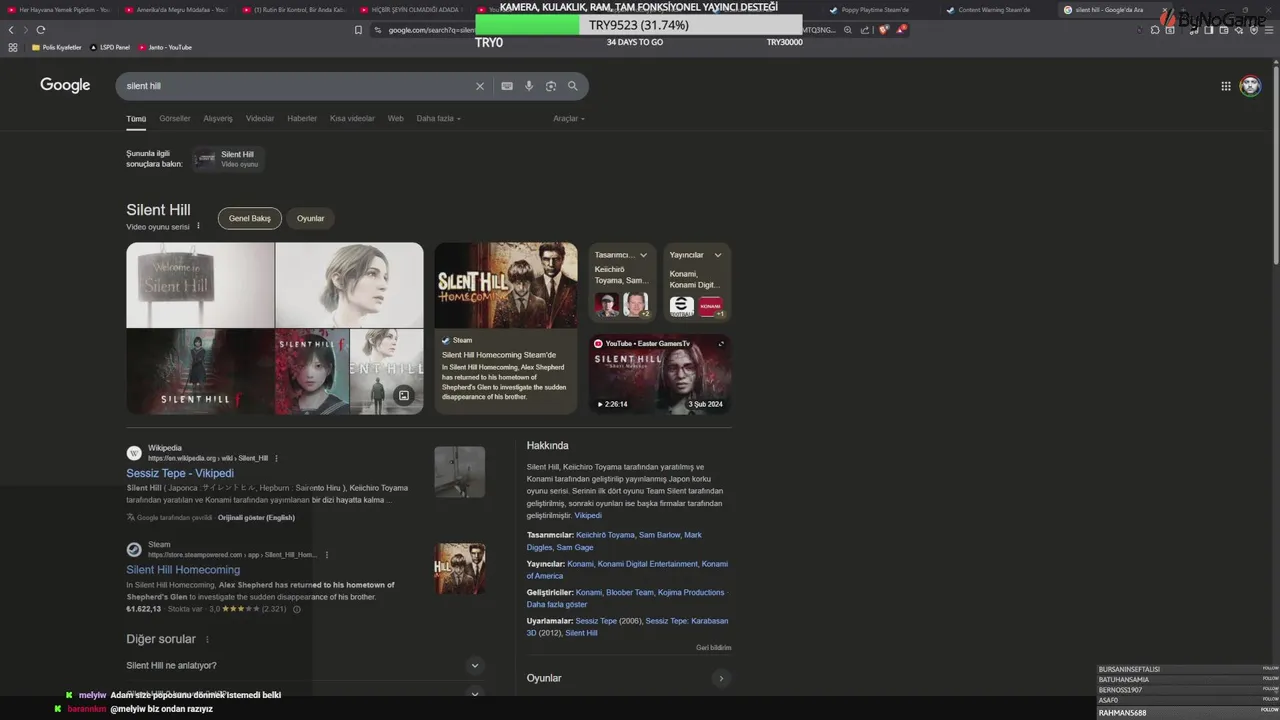Open the browser extensions puzzle icon
The image size is (1280, 720).
[1155, 30]
